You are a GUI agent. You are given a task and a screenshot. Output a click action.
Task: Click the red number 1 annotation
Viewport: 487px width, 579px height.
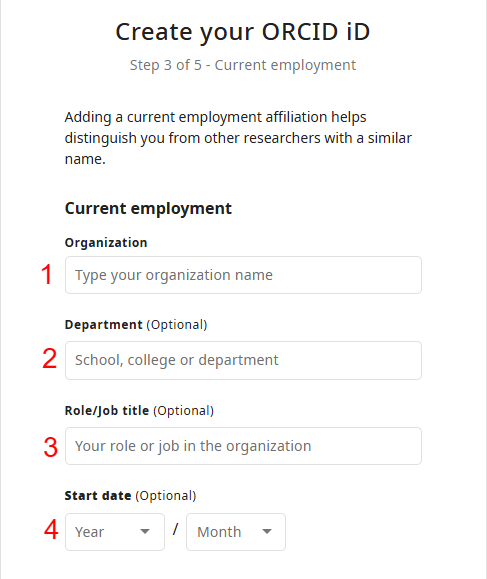click(x=47, y=275)
